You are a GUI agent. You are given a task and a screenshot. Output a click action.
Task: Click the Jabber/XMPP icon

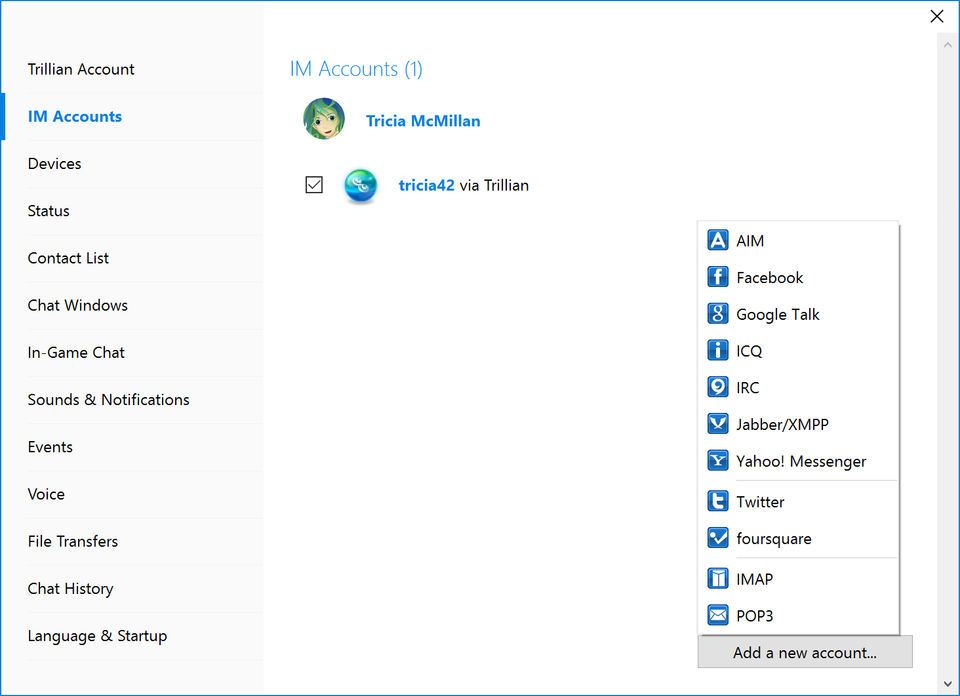click(x=718, y=424)
